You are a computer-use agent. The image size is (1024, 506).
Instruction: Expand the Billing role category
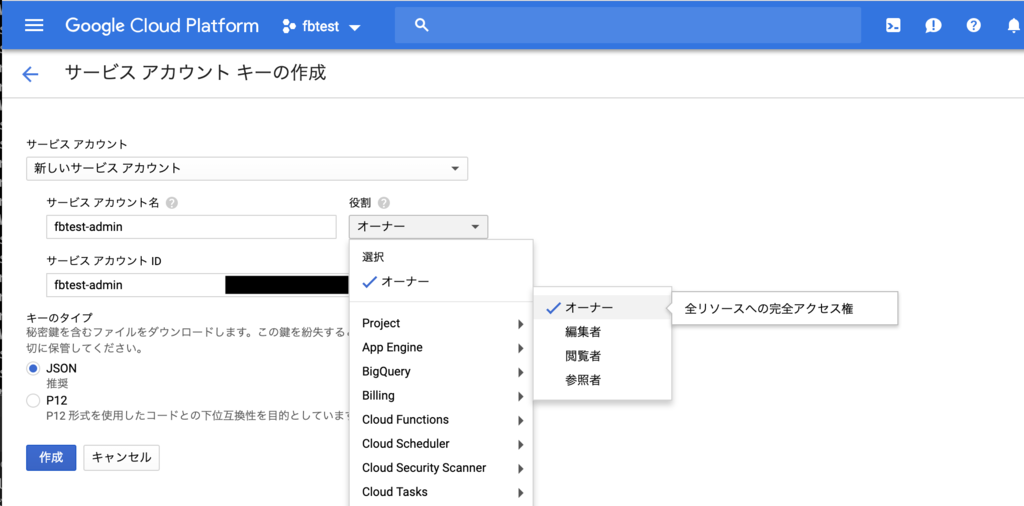(441, 396)
